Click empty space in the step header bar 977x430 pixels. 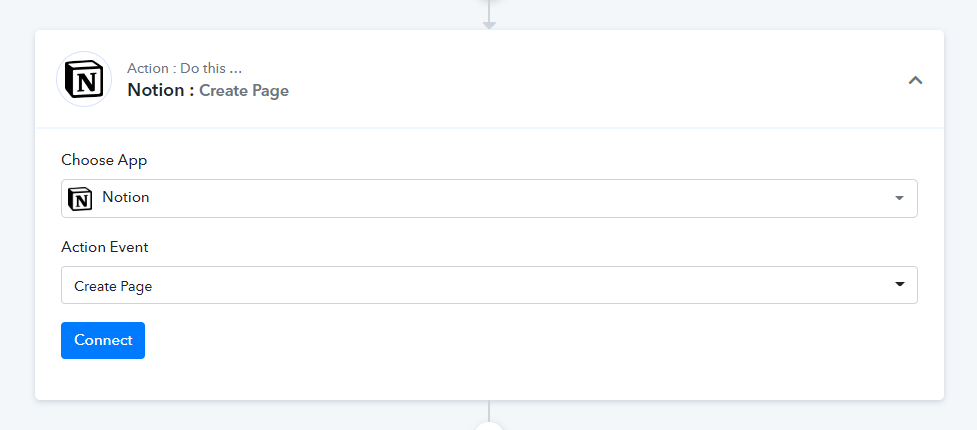(592, 80)
